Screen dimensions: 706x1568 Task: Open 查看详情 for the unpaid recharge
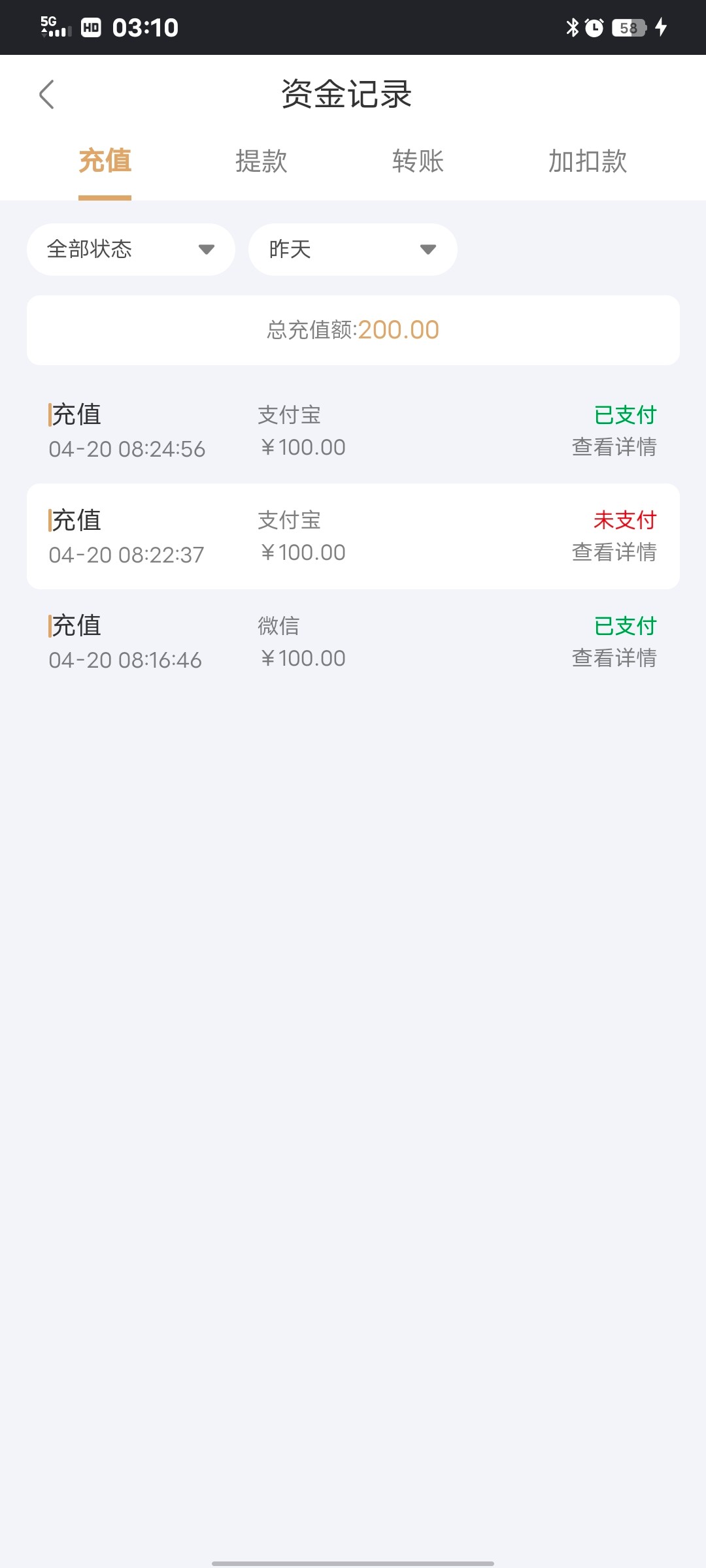pos(614,553)
